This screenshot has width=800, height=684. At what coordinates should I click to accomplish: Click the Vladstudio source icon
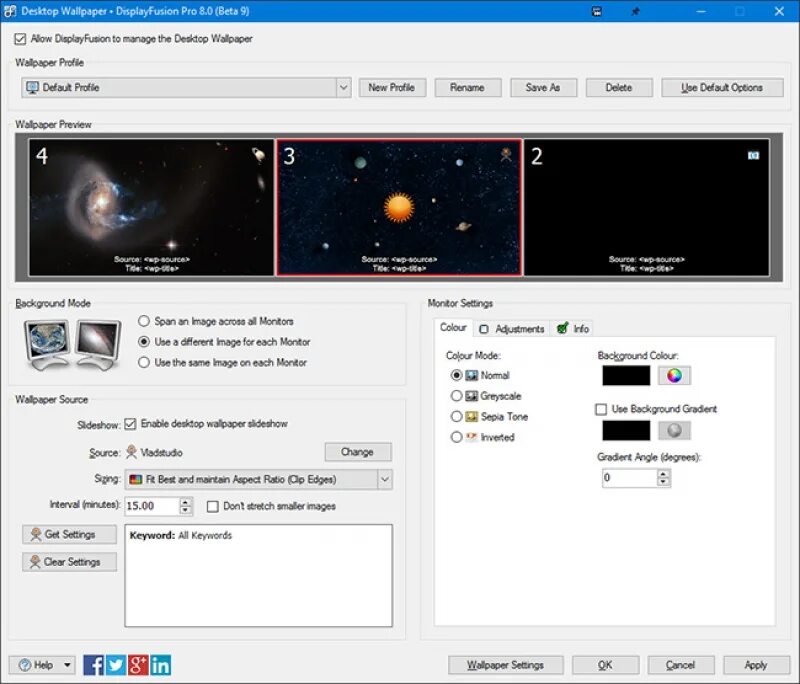132,452
